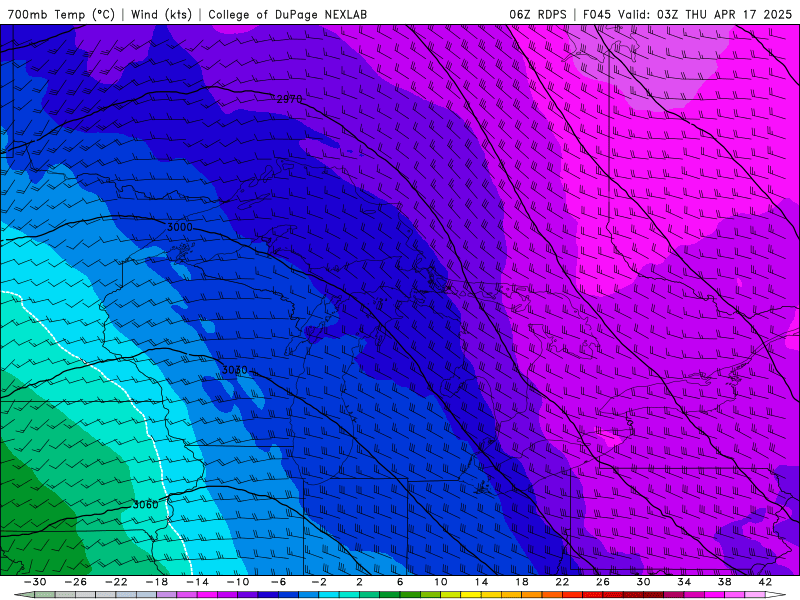800x600 pixels.
Task: Click the 42 colorbar tick label
Action: click(765, 582)
